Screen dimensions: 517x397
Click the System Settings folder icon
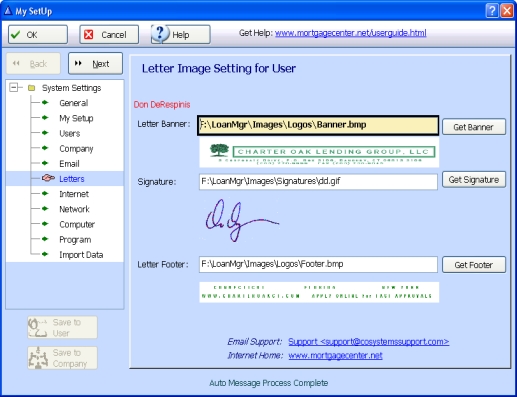tap(32, 88)
